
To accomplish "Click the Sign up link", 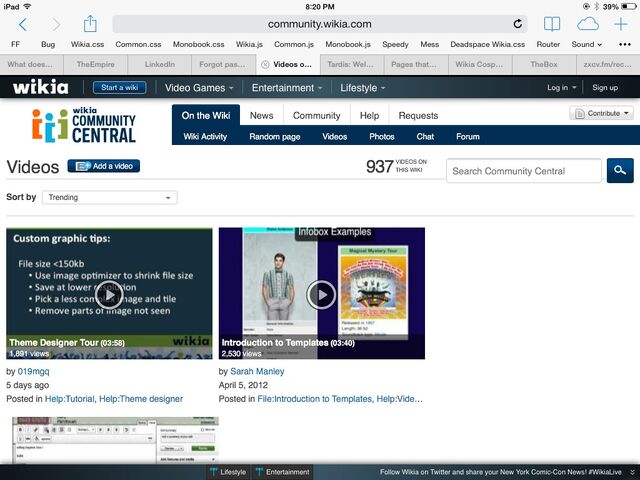I will (605, 87).
